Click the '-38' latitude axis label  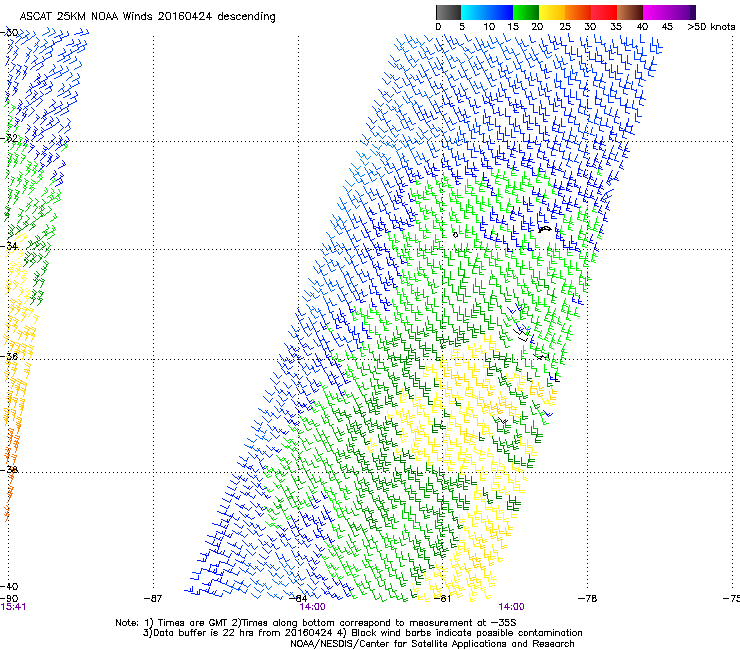[9, 469]
